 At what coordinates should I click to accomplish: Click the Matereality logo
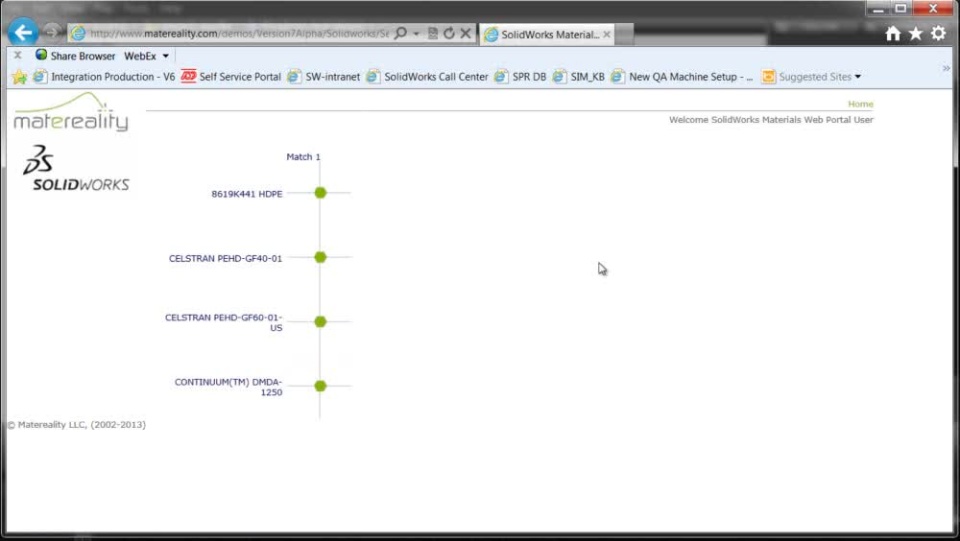(x=71, y=112)
